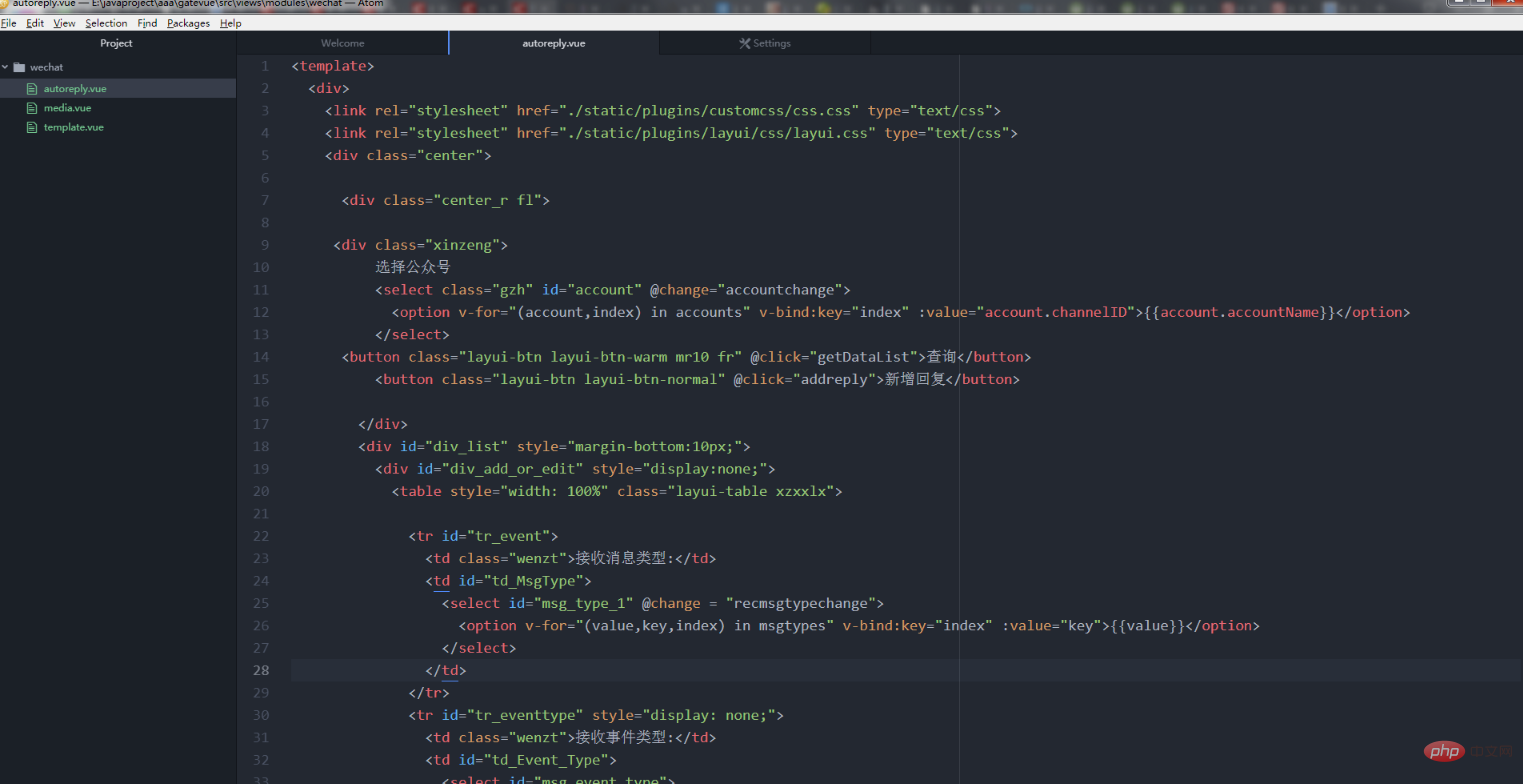The height and width of the screenshot is (784, 1523).
Task: Open the Find menu
Action: tap(147, 23)
